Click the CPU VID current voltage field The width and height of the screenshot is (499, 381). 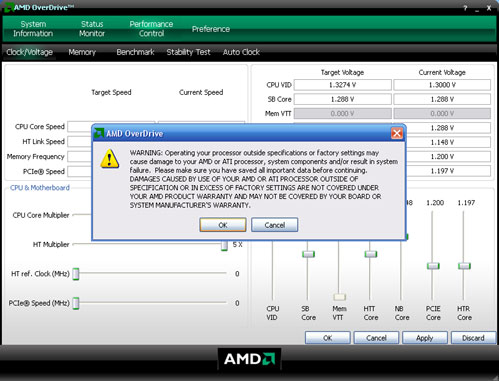pyautogui.click(x=442, y=85)
